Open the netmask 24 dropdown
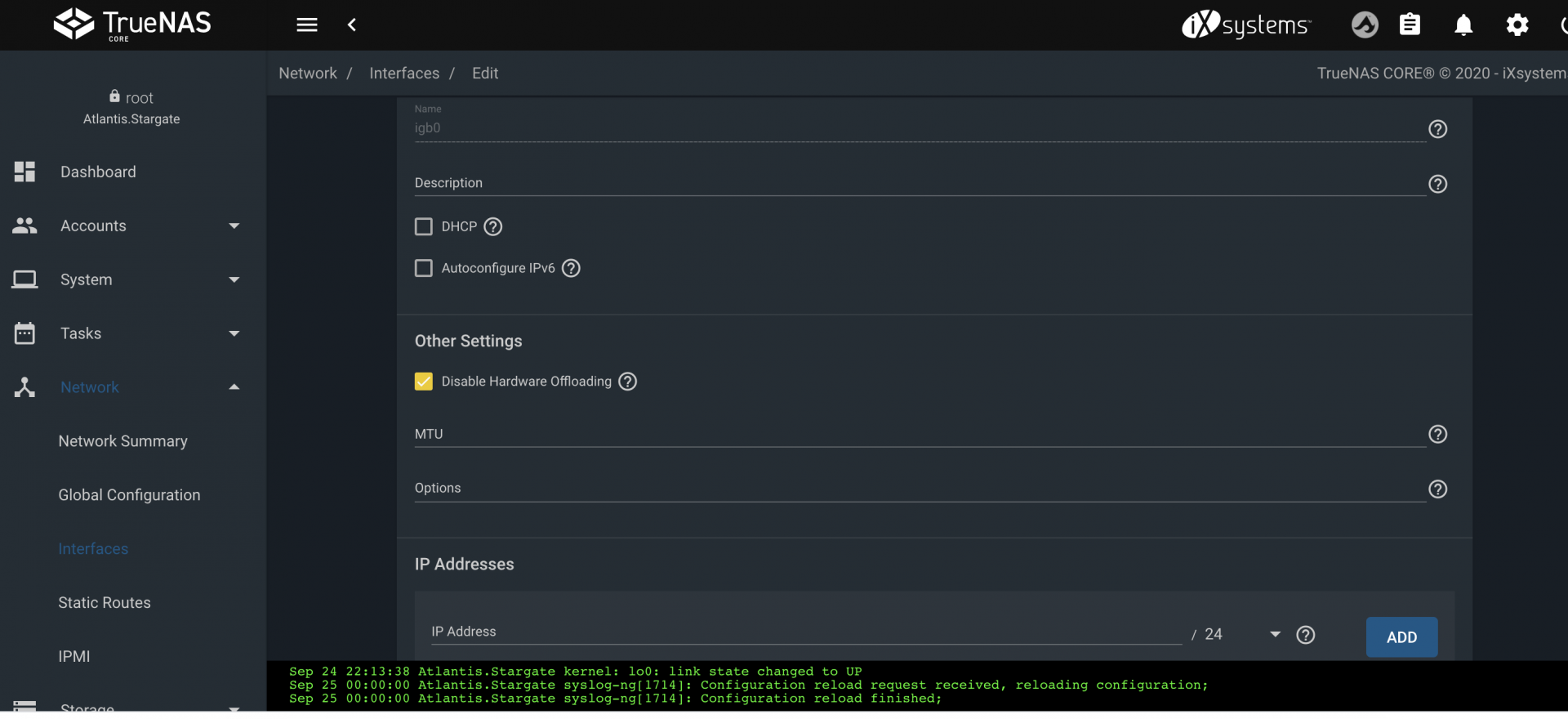Viewport: 1568px width, 719px height. coord(1276,634)
